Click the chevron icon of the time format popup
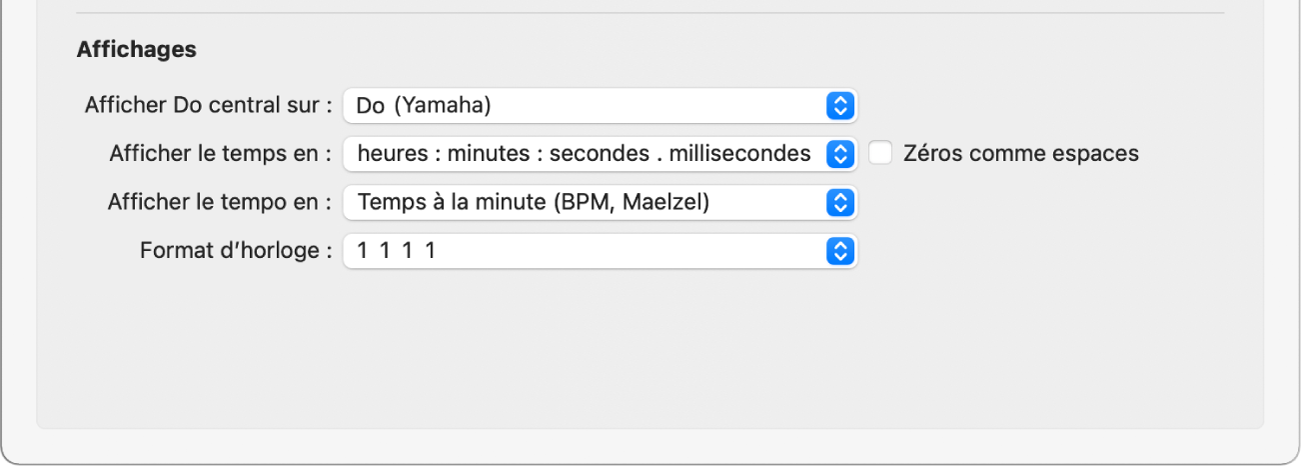Screen dimensions: 1303x466 (x=841, y=154)
